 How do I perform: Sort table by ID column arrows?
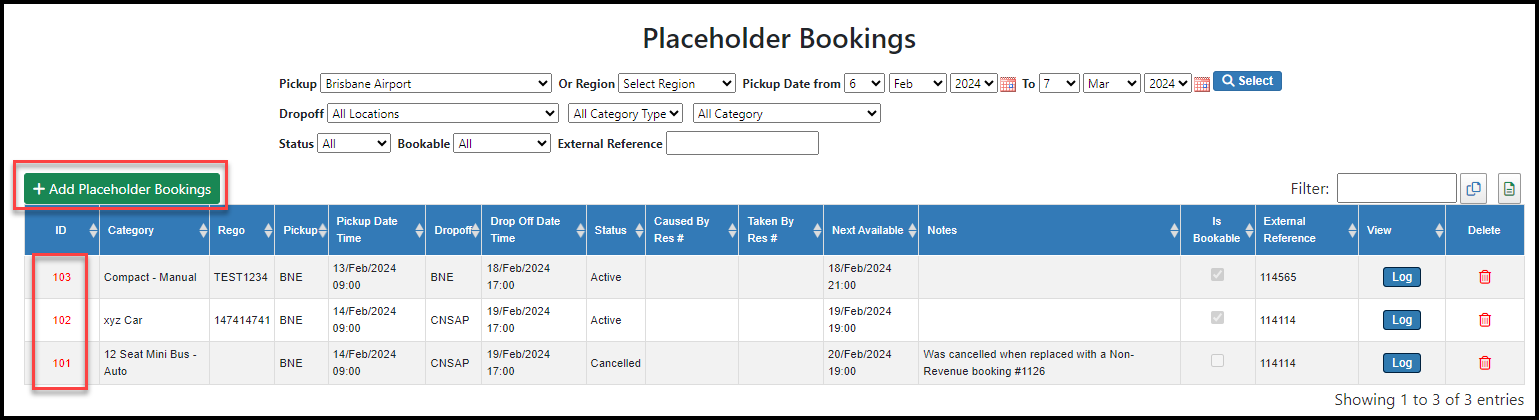(93, 230)
